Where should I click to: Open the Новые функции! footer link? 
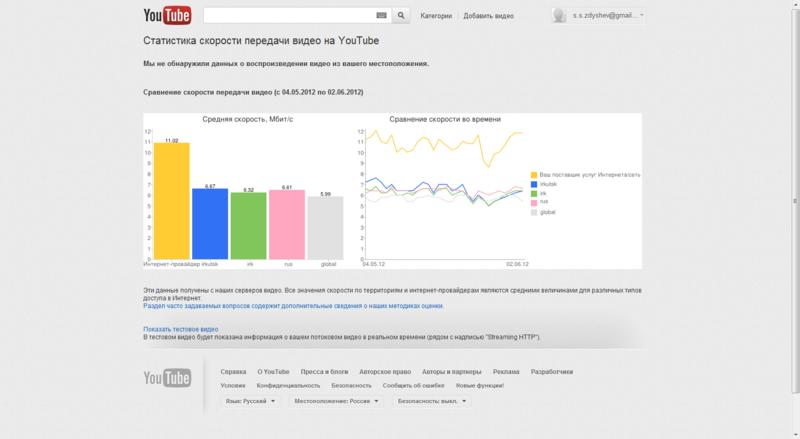[x=480, y=385]
